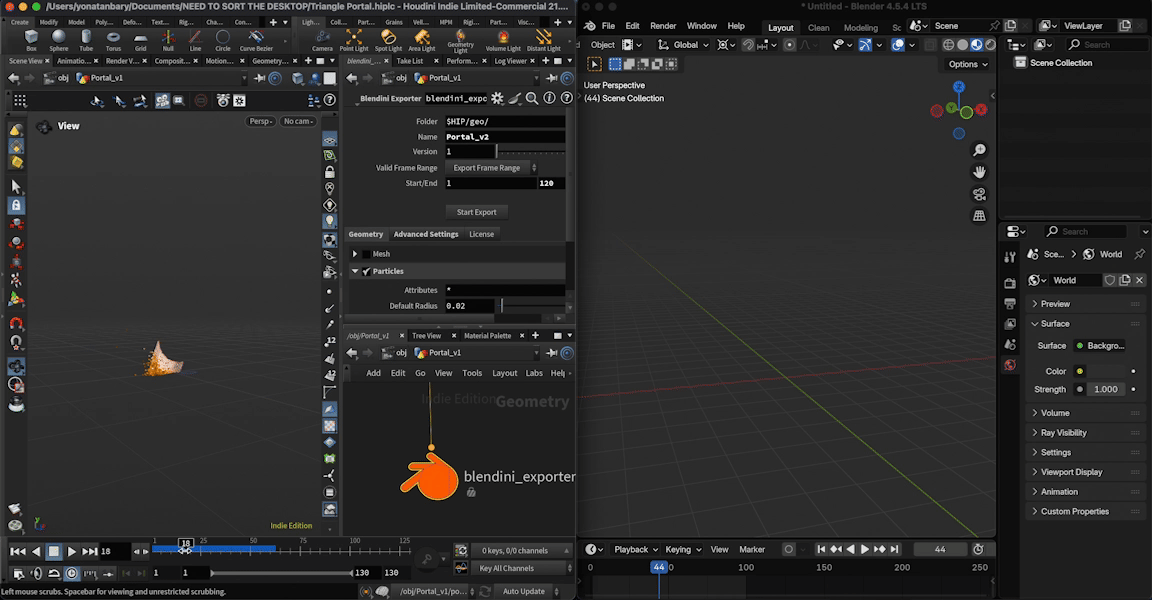Select the Sphere shelf tool
Viewport: 1152px width, 600px height.
pos(59,40)
